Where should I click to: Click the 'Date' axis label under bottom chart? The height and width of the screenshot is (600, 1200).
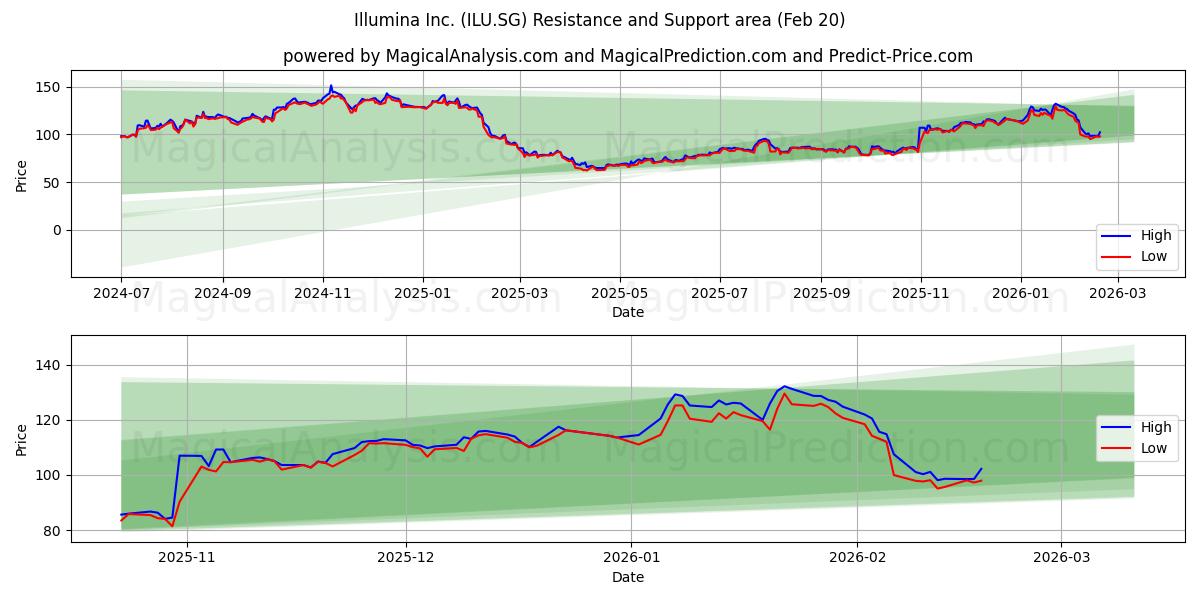click(x=628, y=577)
